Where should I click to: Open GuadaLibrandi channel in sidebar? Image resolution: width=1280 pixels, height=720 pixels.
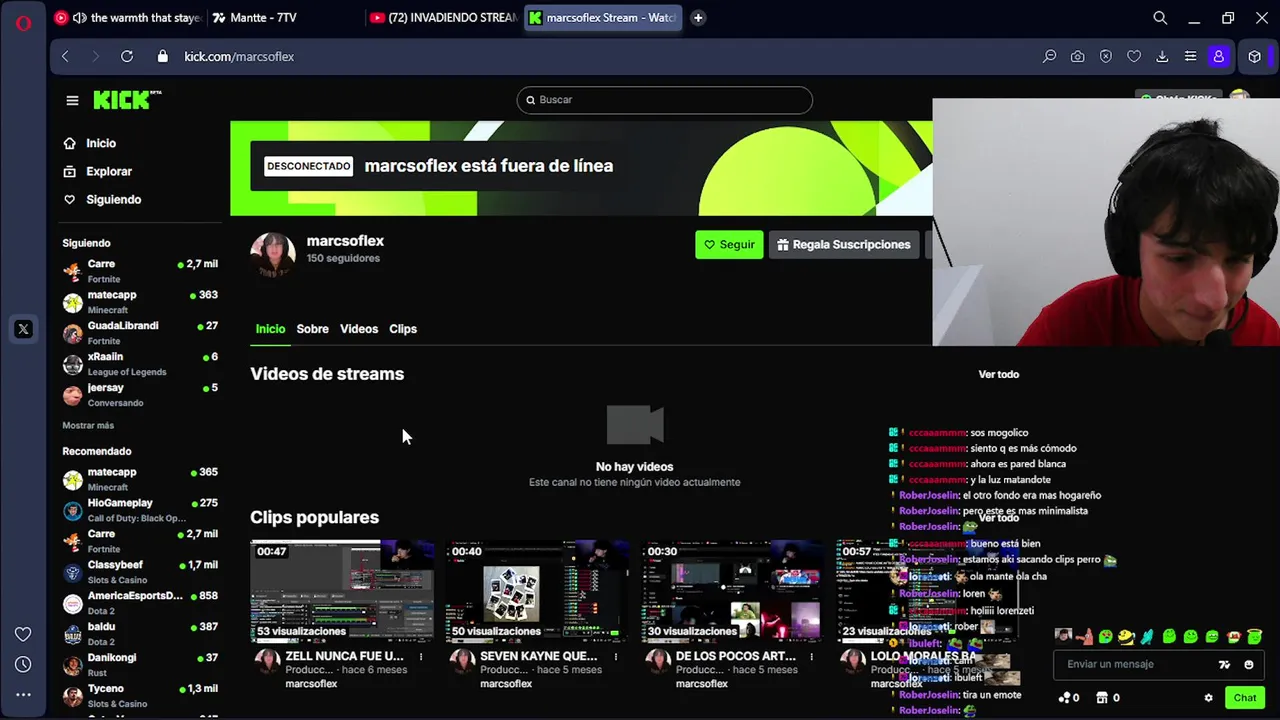click(140, 333)
